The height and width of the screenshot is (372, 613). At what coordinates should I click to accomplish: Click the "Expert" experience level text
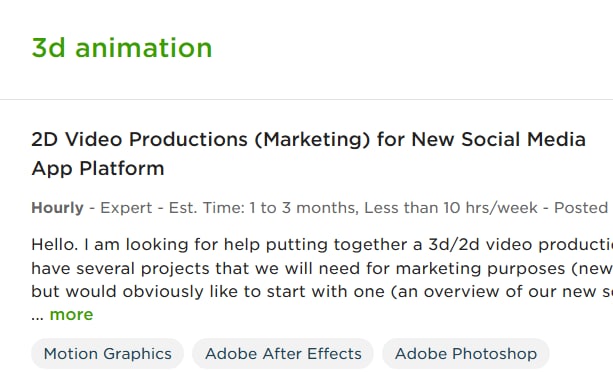pyautogui.click(x=126, y=208)
